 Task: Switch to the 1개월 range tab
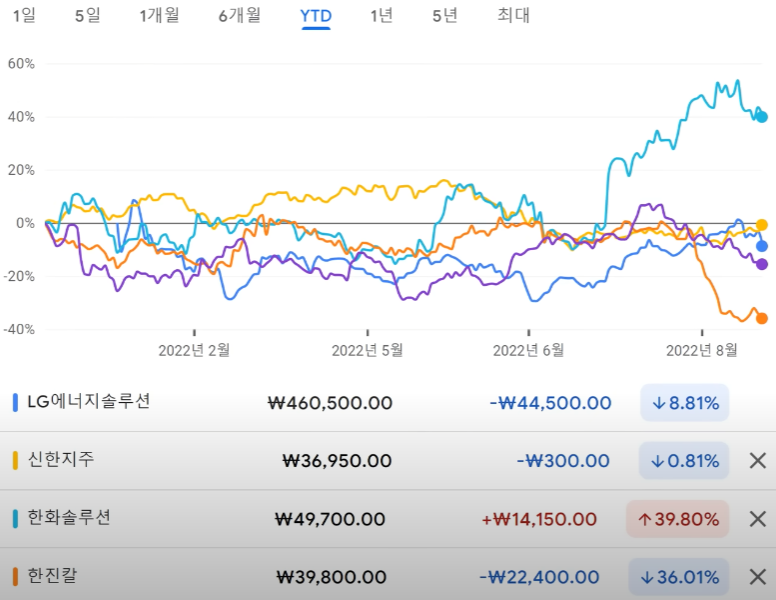pyautogui.click(x=159, y=15)
